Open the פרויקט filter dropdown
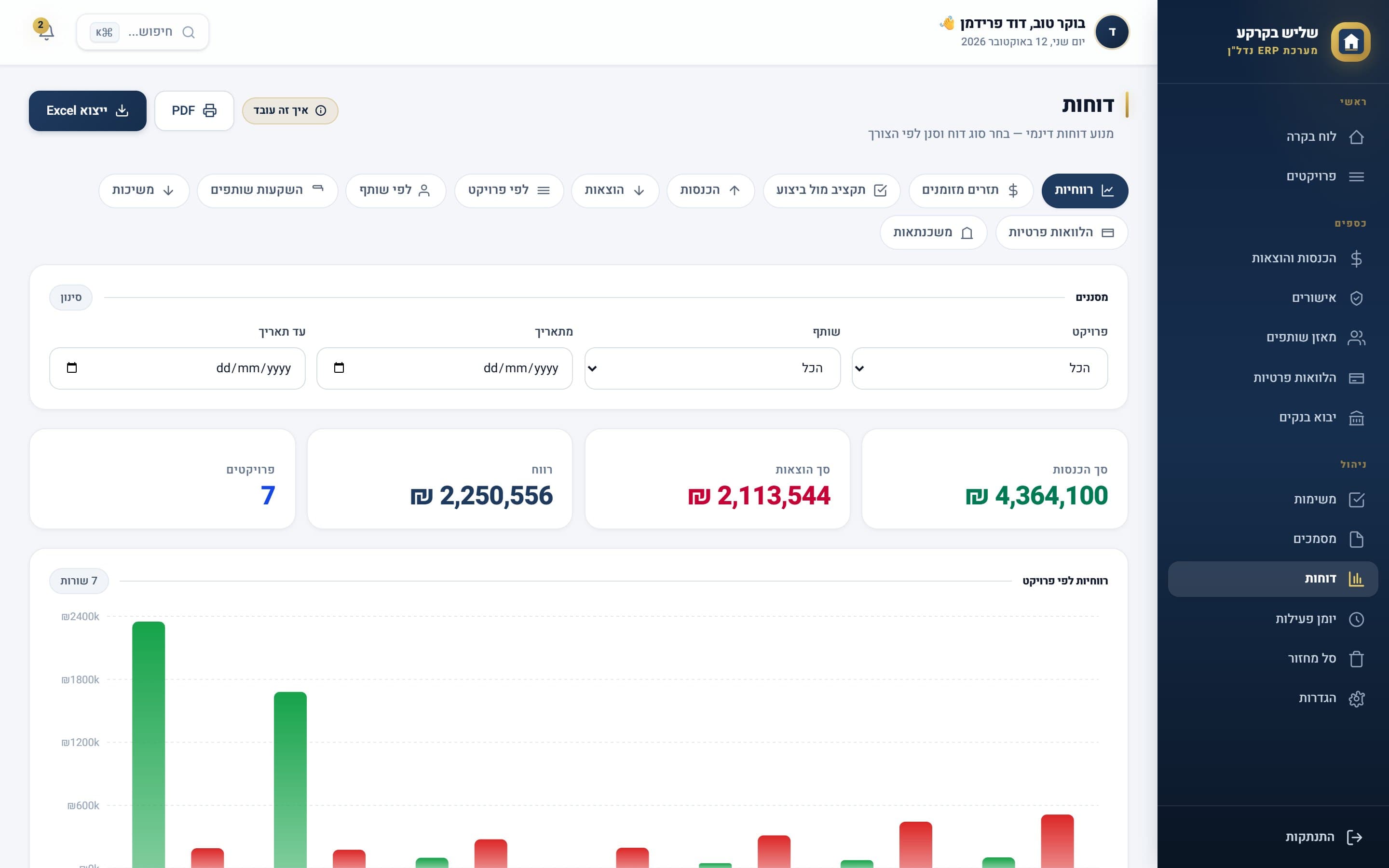1389x868 pixels. tap(980, 368)
